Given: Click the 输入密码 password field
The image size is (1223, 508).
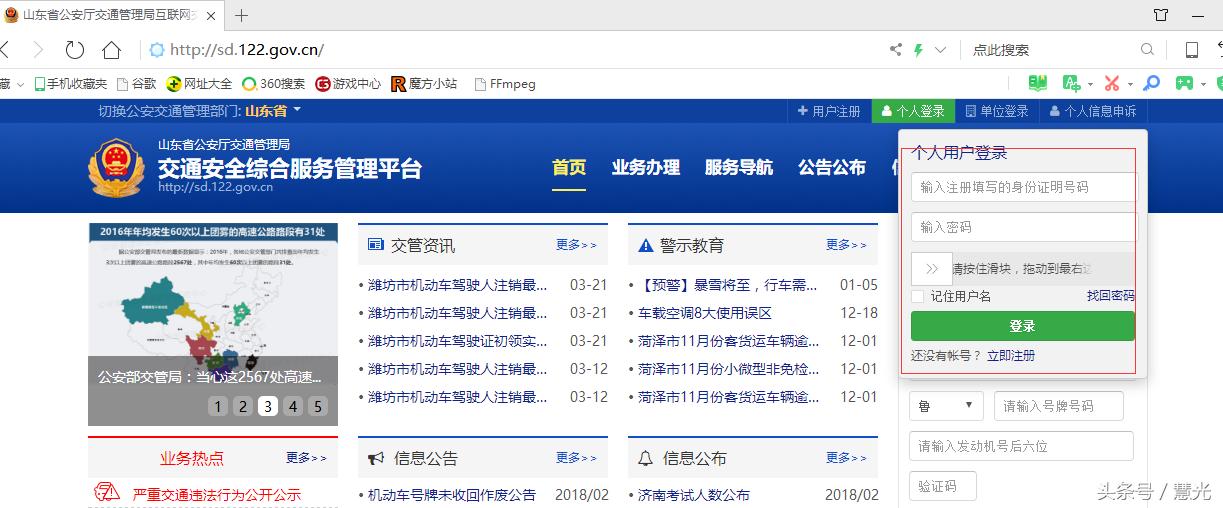Looking at the screenshot, I should [x=1024, y=227].
